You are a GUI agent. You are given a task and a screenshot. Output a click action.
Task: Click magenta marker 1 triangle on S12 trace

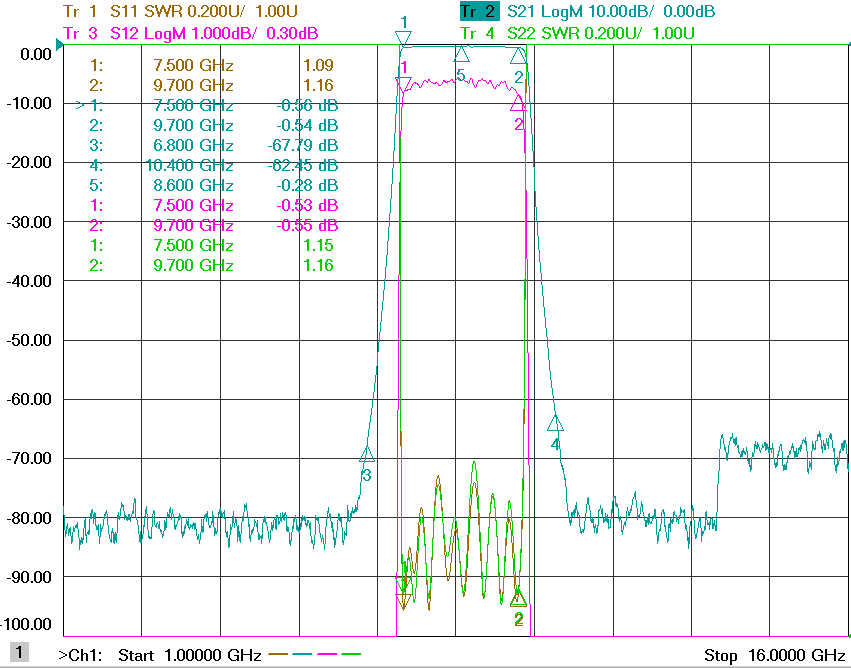[403, 84]
